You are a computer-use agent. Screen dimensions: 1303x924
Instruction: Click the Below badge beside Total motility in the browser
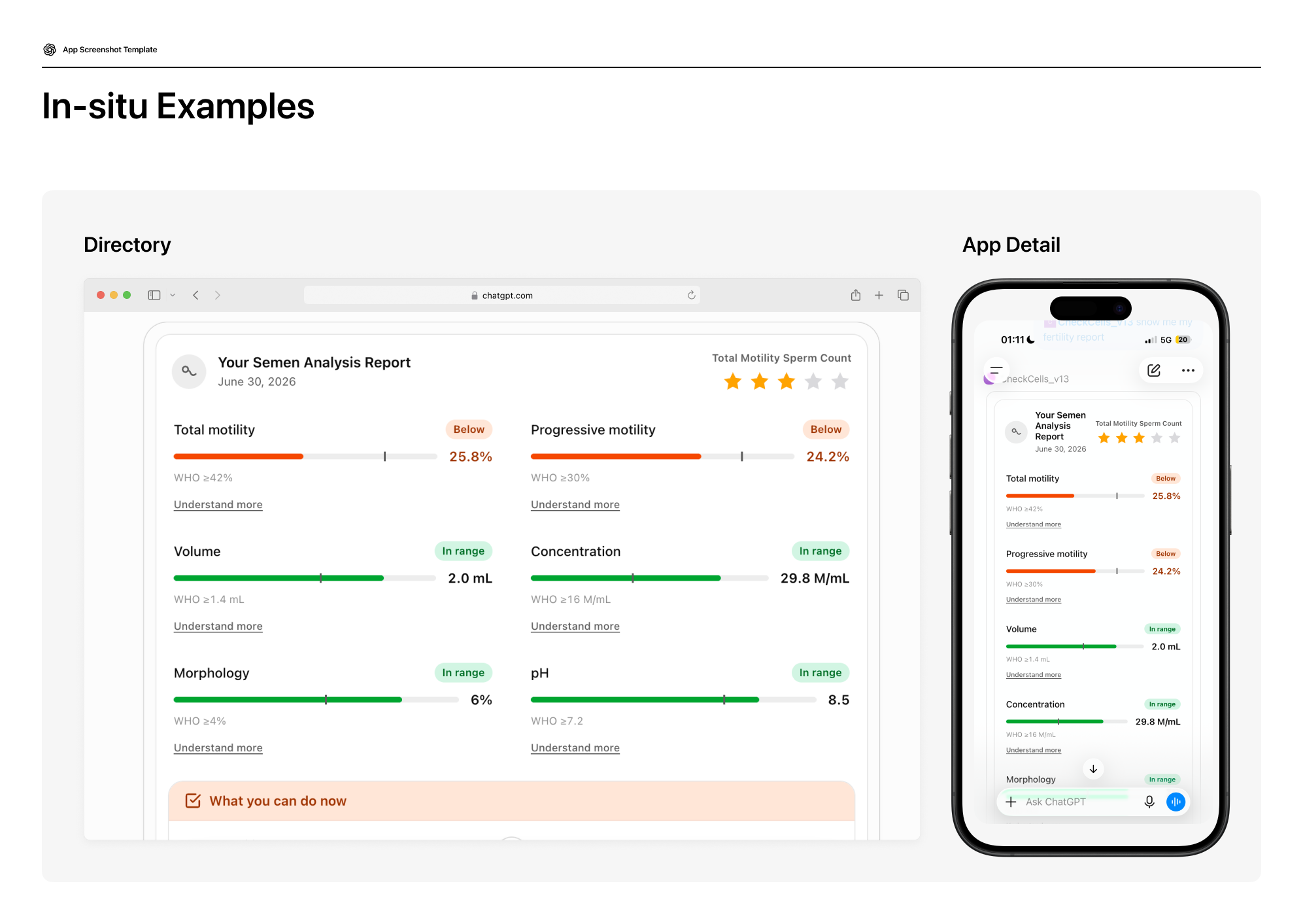(469, 430)
